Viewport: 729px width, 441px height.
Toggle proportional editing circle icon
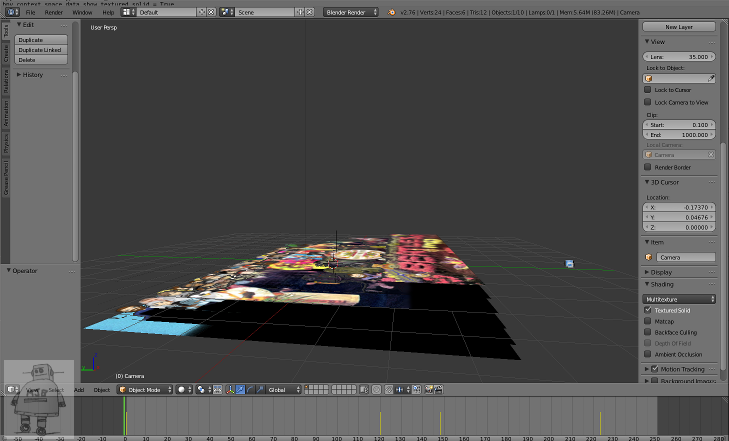377,389
